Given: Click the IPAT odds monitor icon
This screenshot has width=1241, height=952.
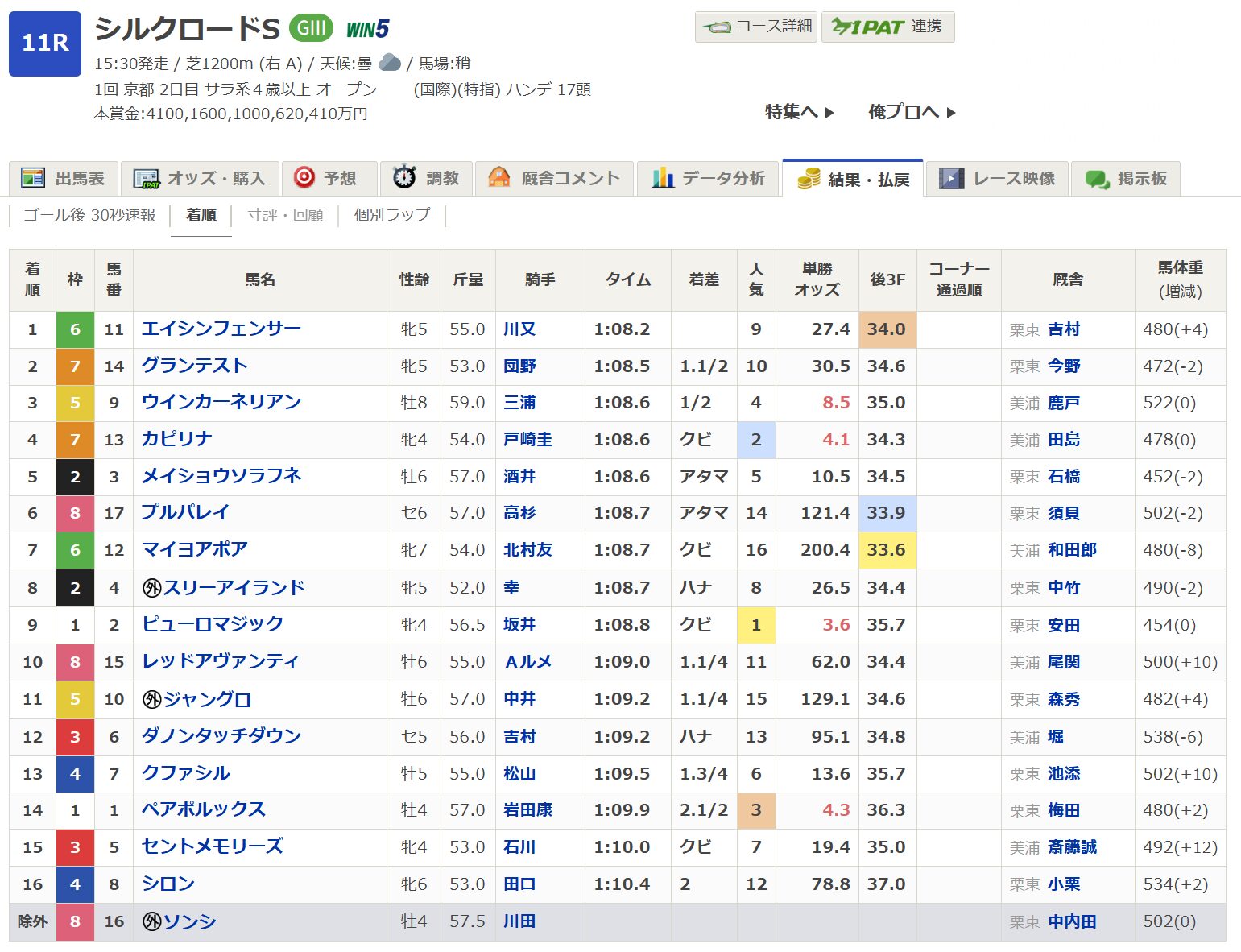Looking at the screenshot, I should [147, 178].
